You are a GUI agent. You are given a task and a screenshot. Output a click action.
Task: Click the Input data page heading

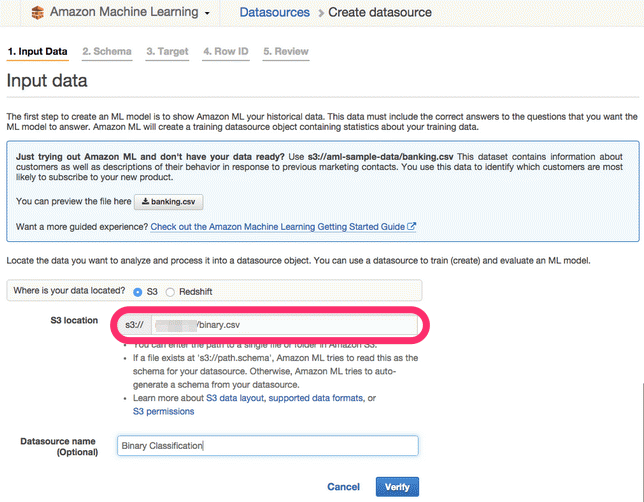click(x=47, y=81)
